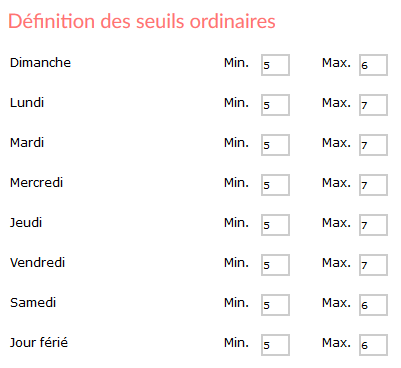Image resolution: width=401 pixels, height=368 pixels.
Task: Click the Vendredi Min. field
Action: tap(275, 265)
